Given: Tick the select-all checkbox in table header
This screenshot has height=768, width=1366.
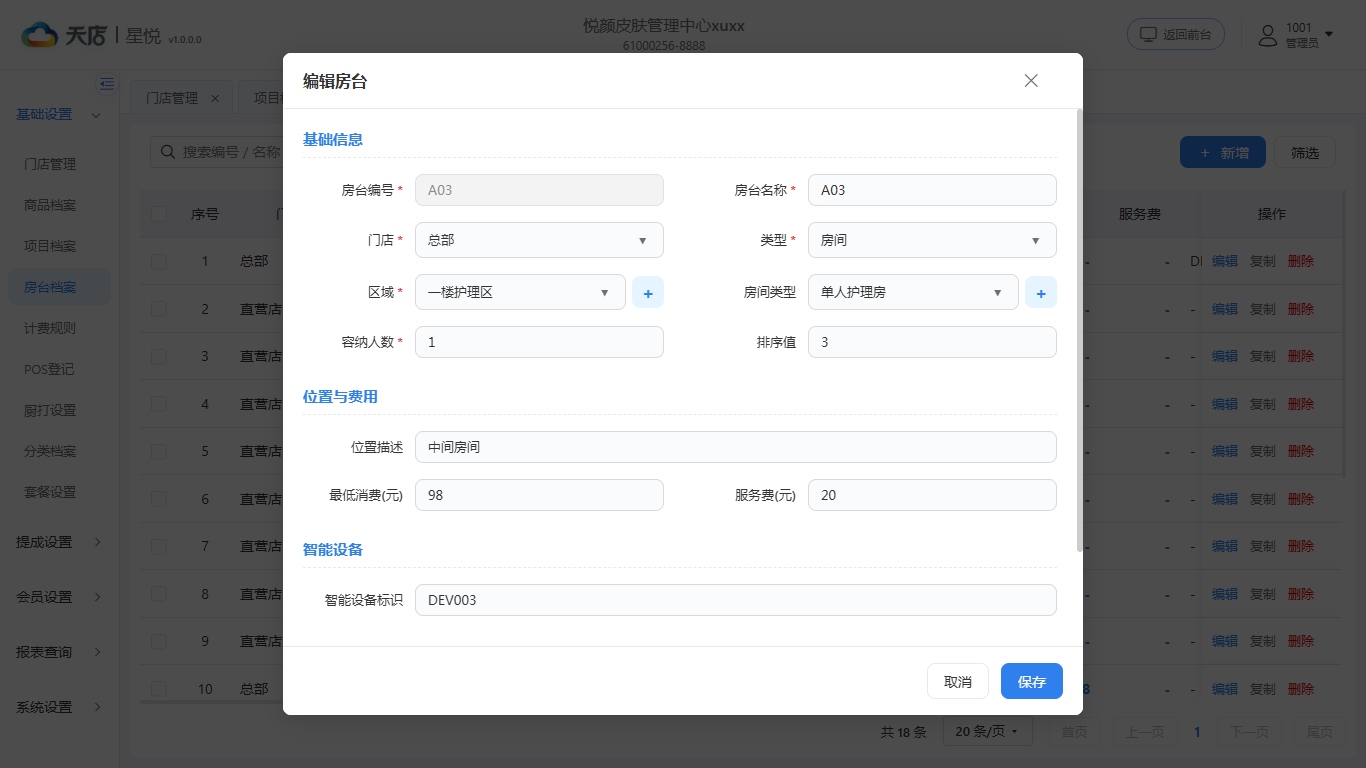Looking at the screenshot, I should [159, 214].
